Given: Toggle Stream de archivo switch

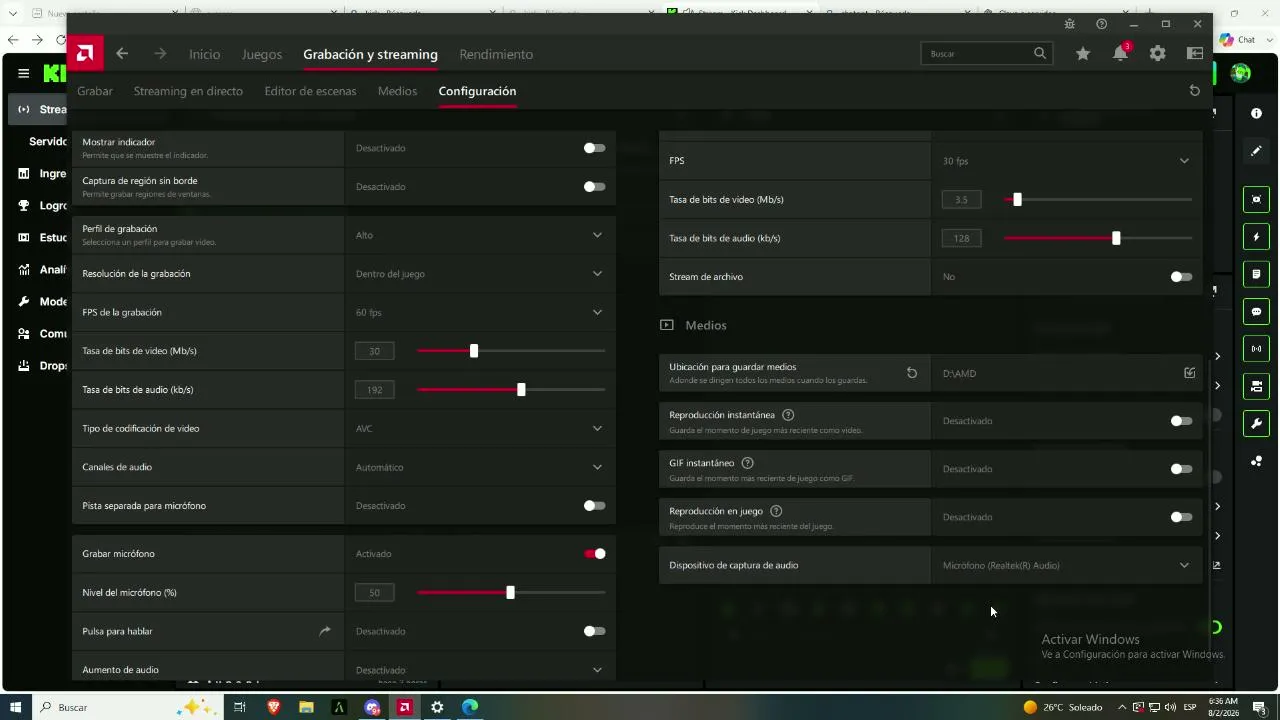Looking at the screenshot, I should point(1181,277).
